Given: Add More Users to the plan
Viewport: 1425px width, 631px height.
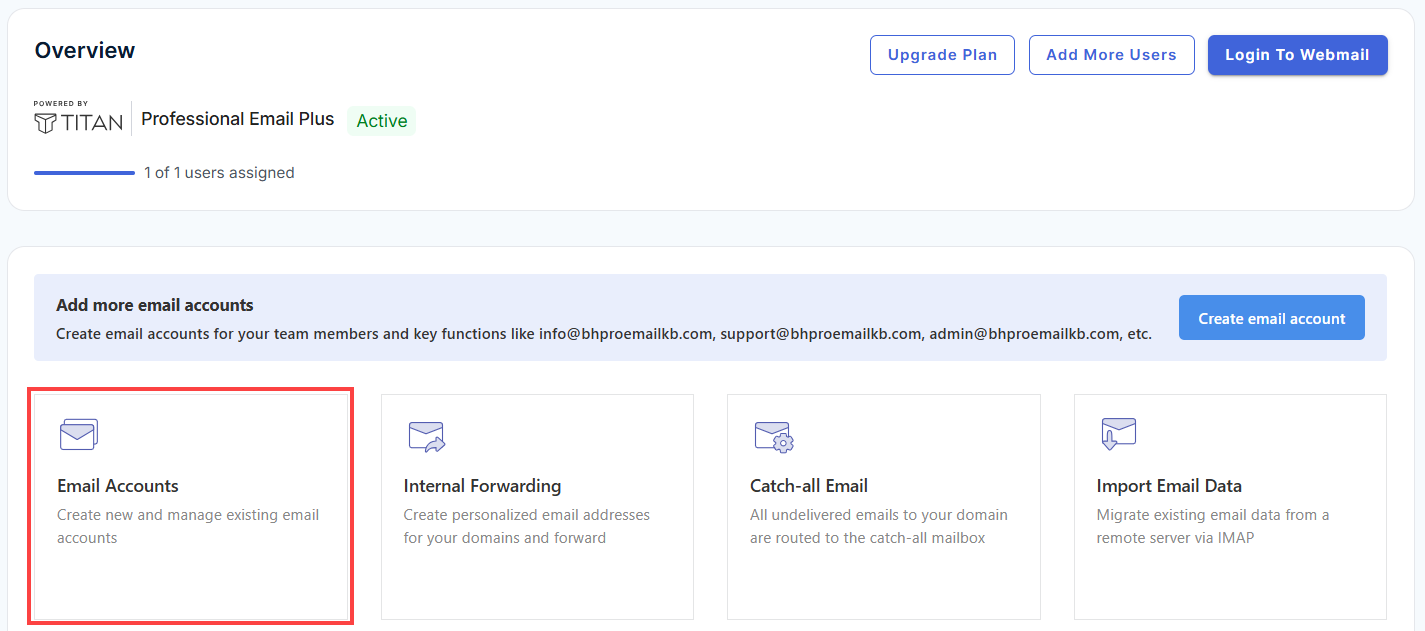Looking at the screenshot, I should point(1111,55).
